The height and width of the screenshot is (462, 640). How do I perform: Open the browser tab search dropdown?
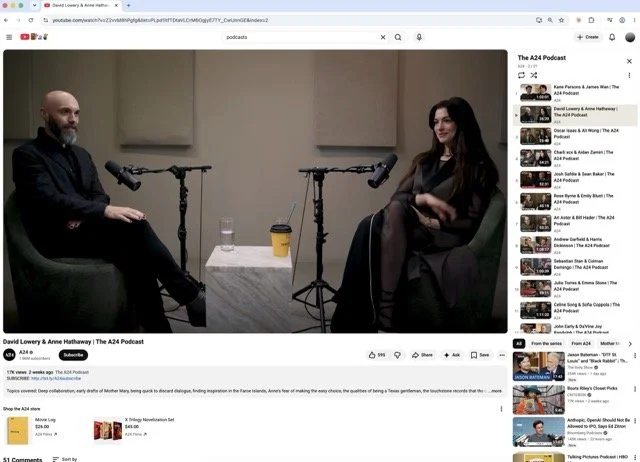(34, 5)
